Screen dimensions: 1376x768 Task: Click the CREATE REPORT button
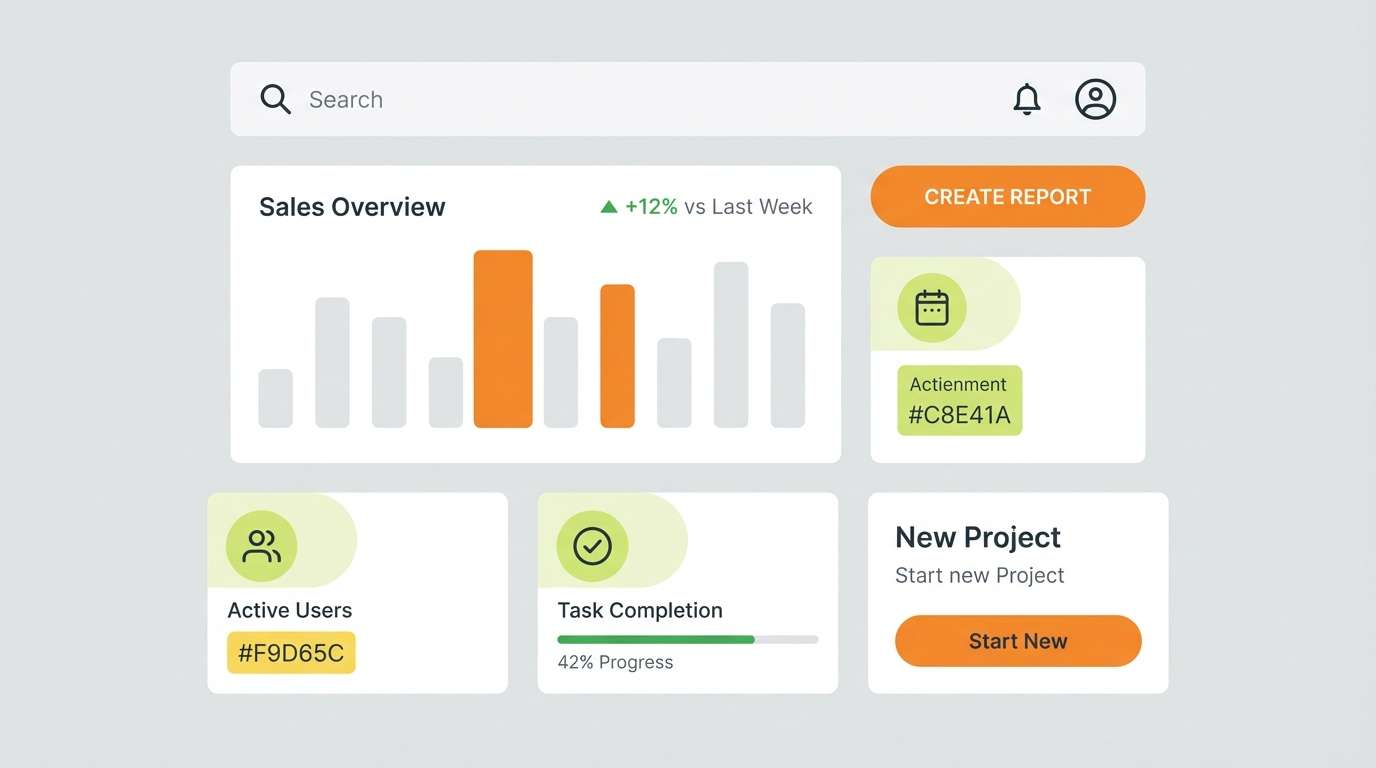pos(1007,196)
